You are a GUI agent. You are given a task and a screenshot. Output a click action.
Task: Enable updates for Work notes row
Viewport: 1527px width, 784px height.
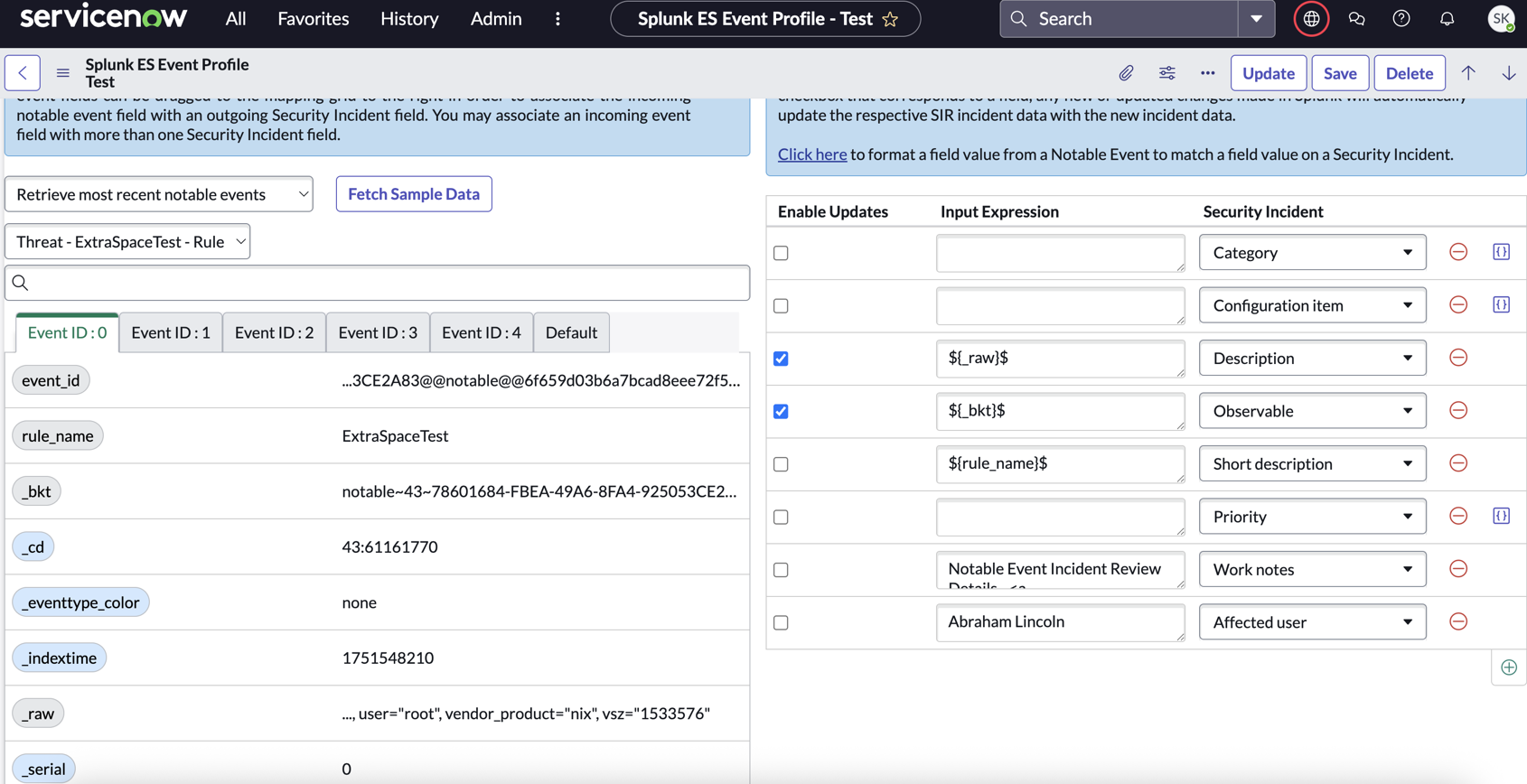click(x=781, y=570)
